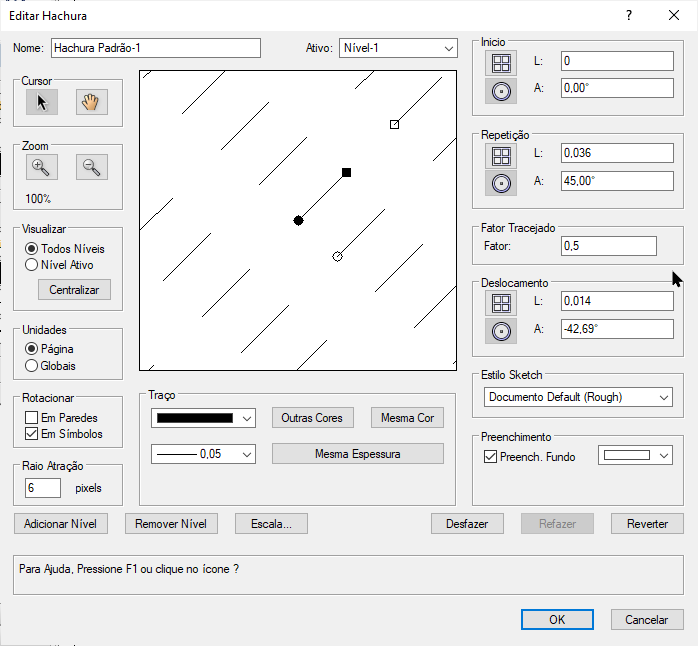This screenshot has height=646, width=698.
Task: Click the Remover Nível button
Action: coord(171,524)
